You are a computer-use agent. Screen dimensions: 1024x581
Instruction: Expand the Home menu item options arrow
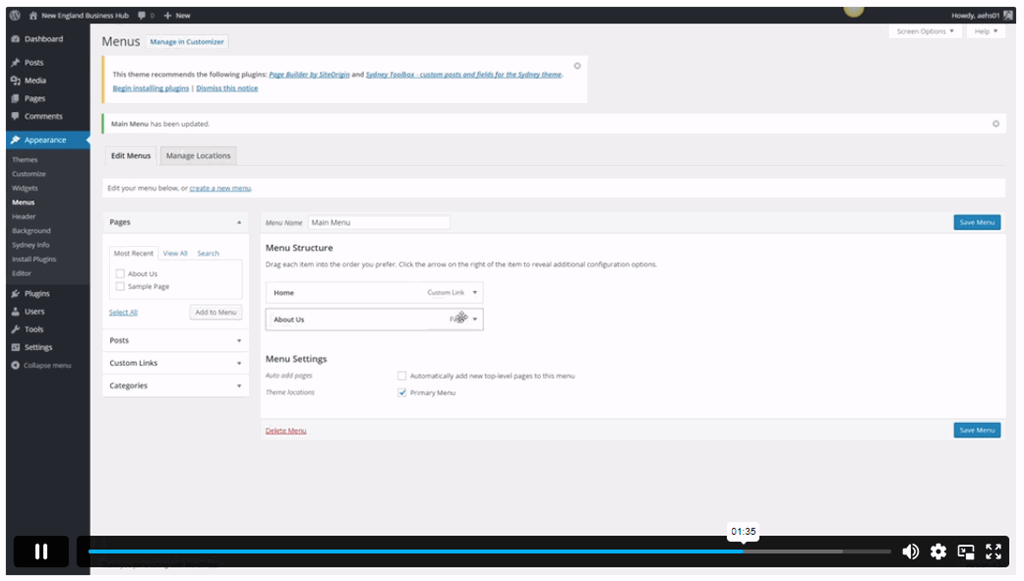(475, 292)
